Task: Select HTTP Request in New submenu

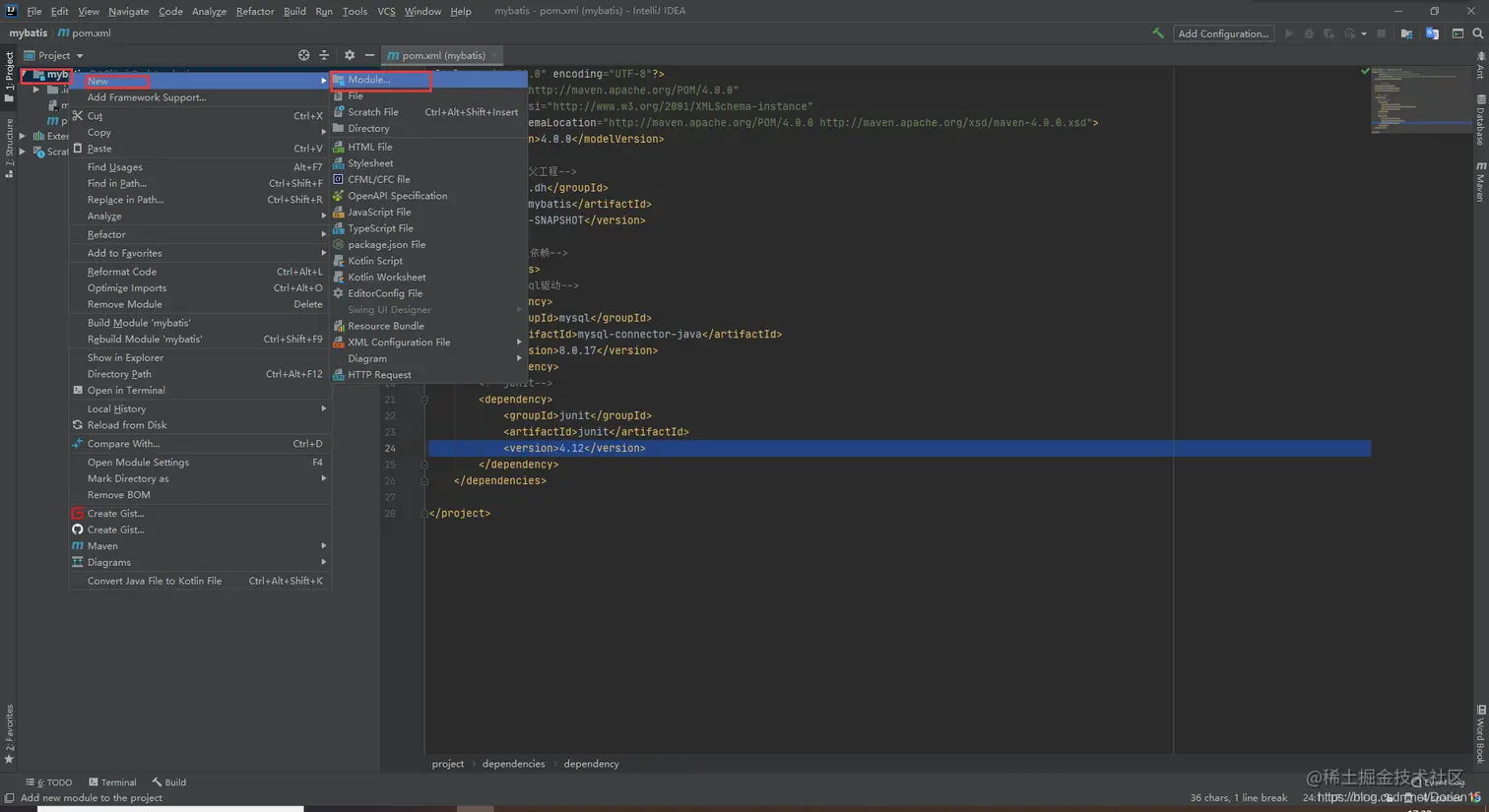Action: click(x=428, y=375)
